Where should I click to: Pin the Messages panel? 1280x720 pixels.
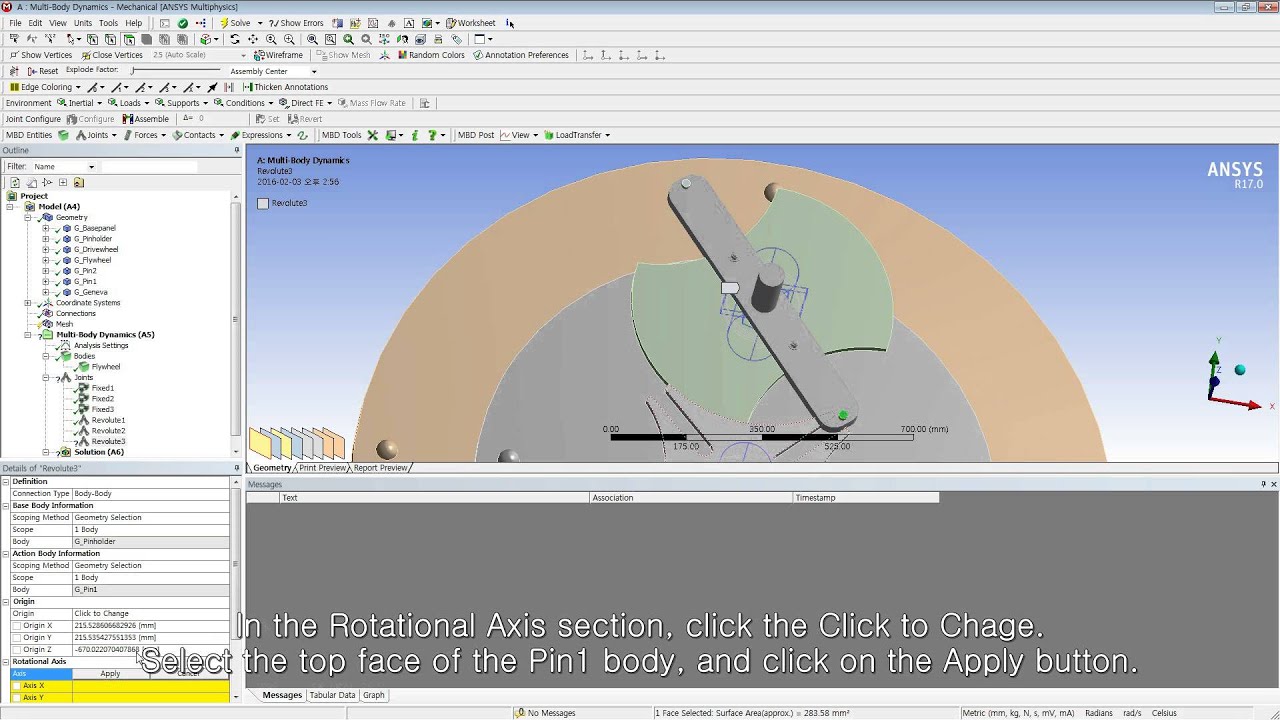point(1263,484)
